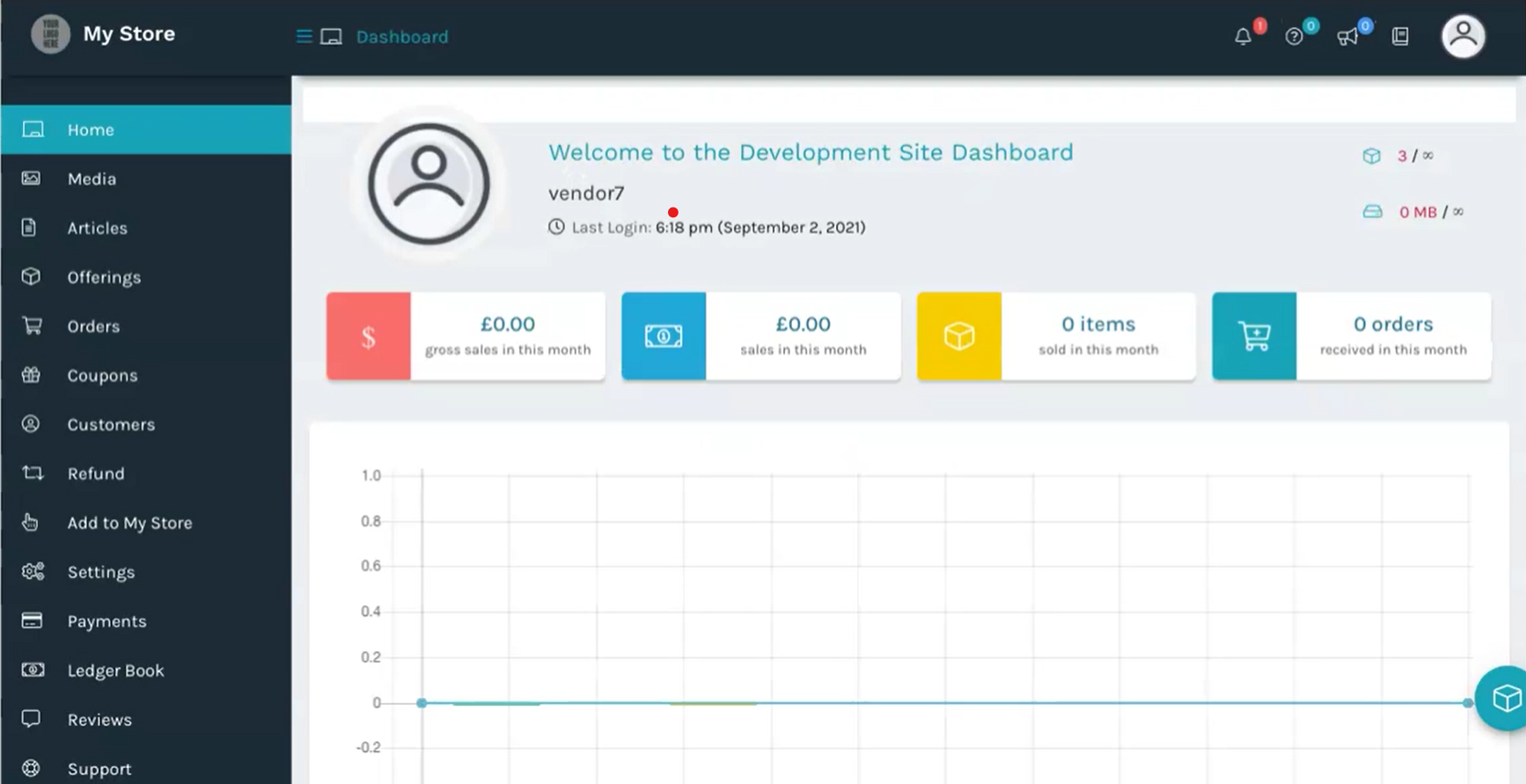Screen dimensions: 1526x784
Task: Click the Home monitor icon
Action: point(33,129)
